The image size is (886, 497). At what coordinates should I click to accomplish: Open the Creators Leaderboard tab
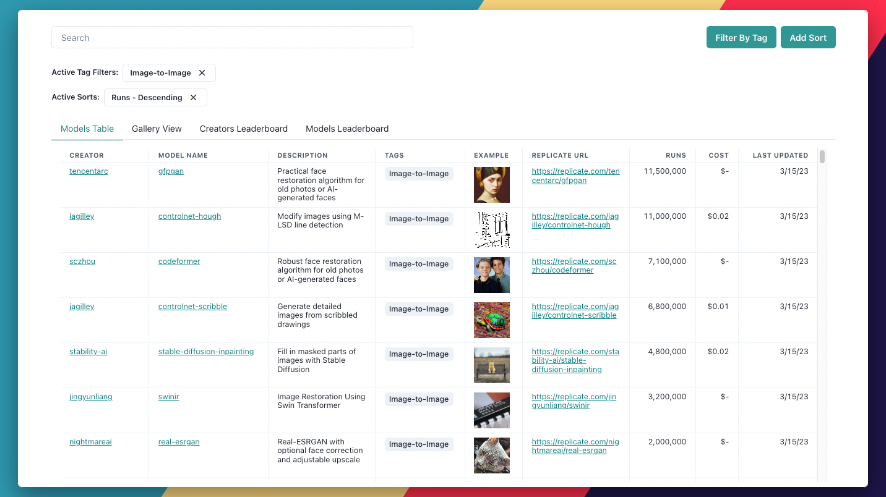click(244, 129)
